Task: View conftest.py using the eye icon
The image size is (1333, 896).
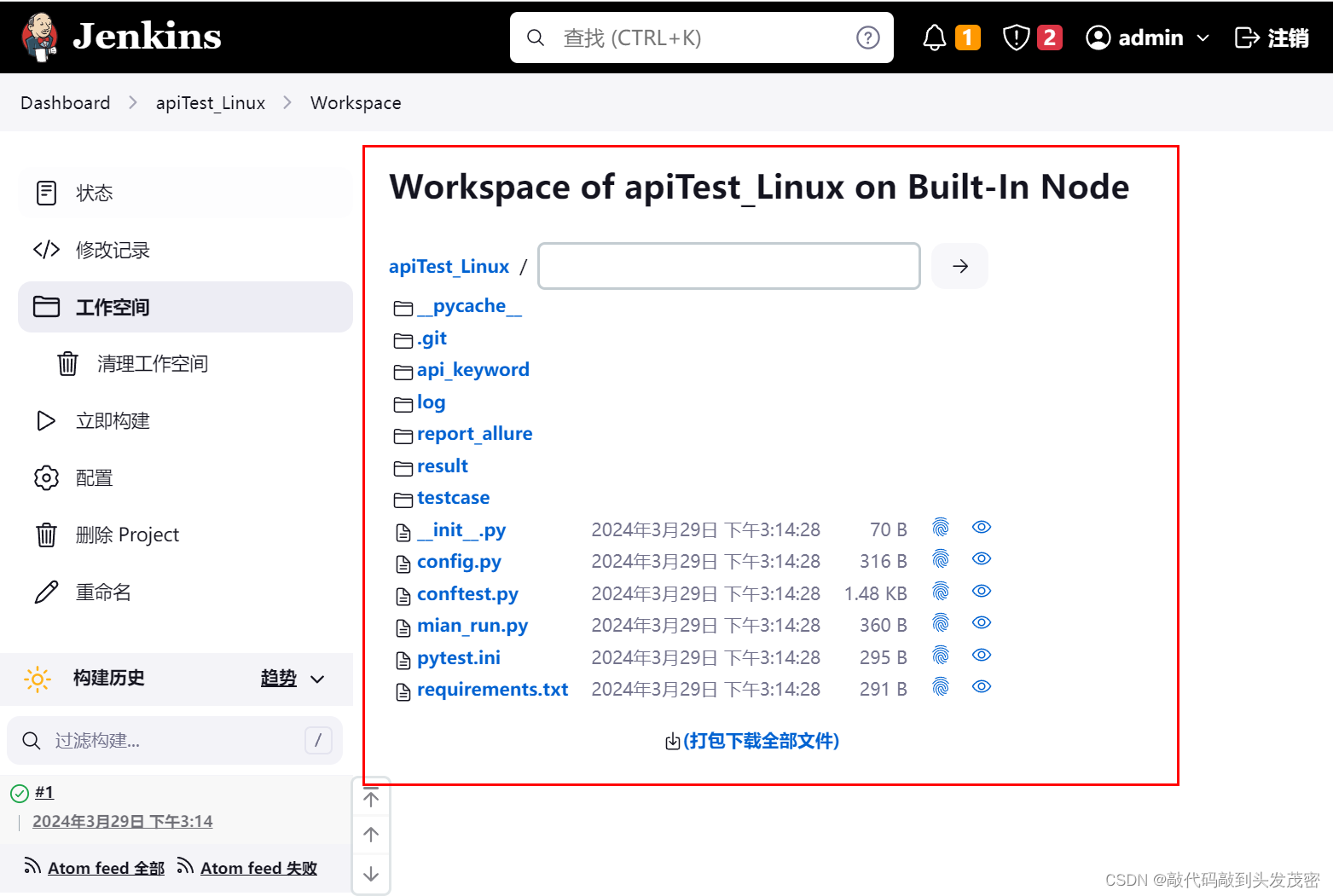Action: [x=982, y=592]
